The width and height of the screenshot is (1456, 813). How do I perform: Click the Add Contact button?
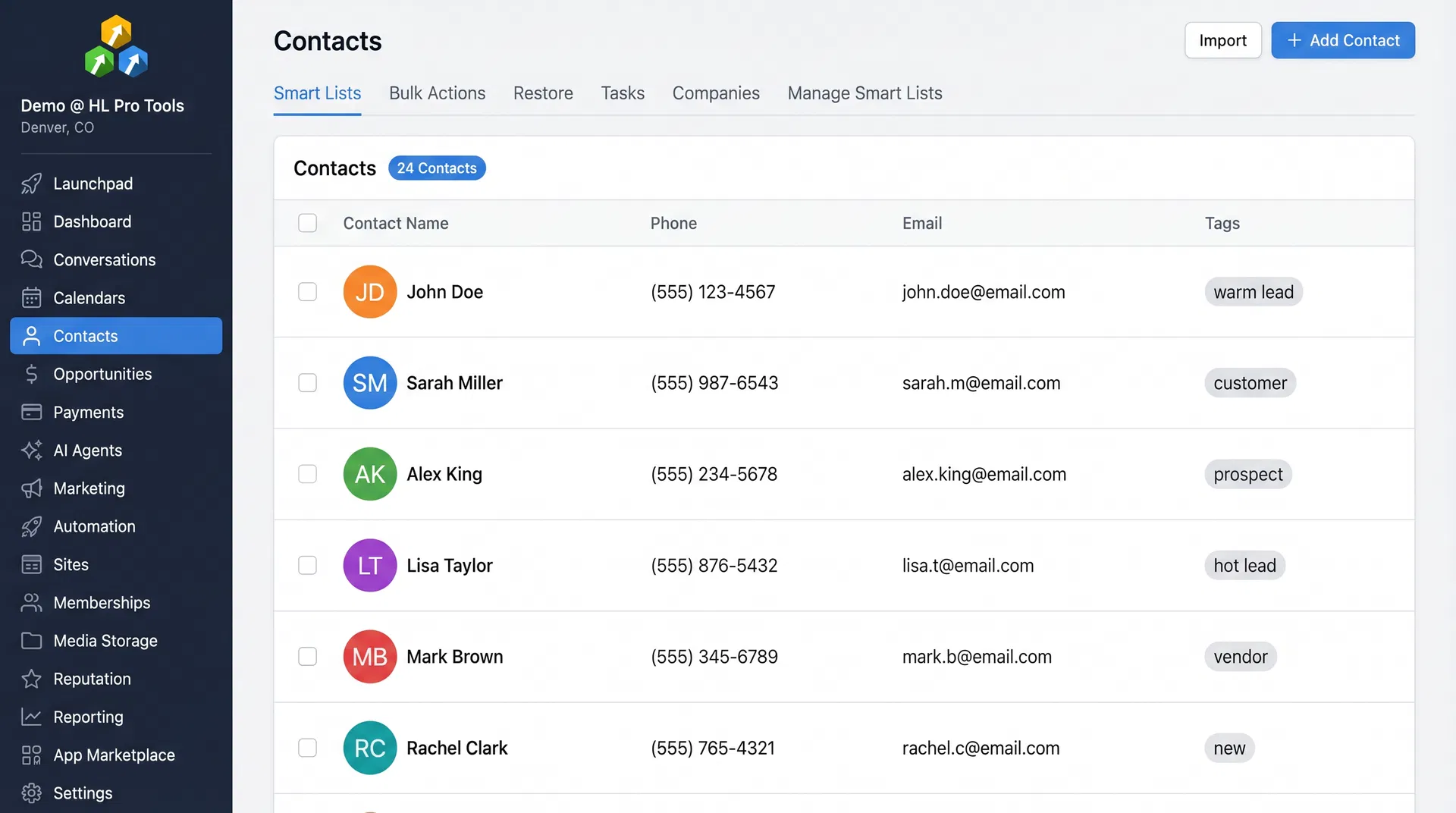pyautogui.click(x=1342, y=40)
